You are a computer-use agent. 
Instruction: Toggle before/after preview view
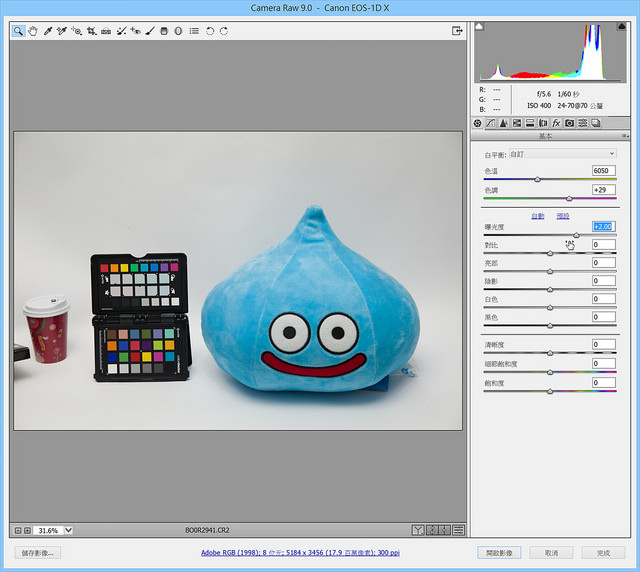(418, 530)
